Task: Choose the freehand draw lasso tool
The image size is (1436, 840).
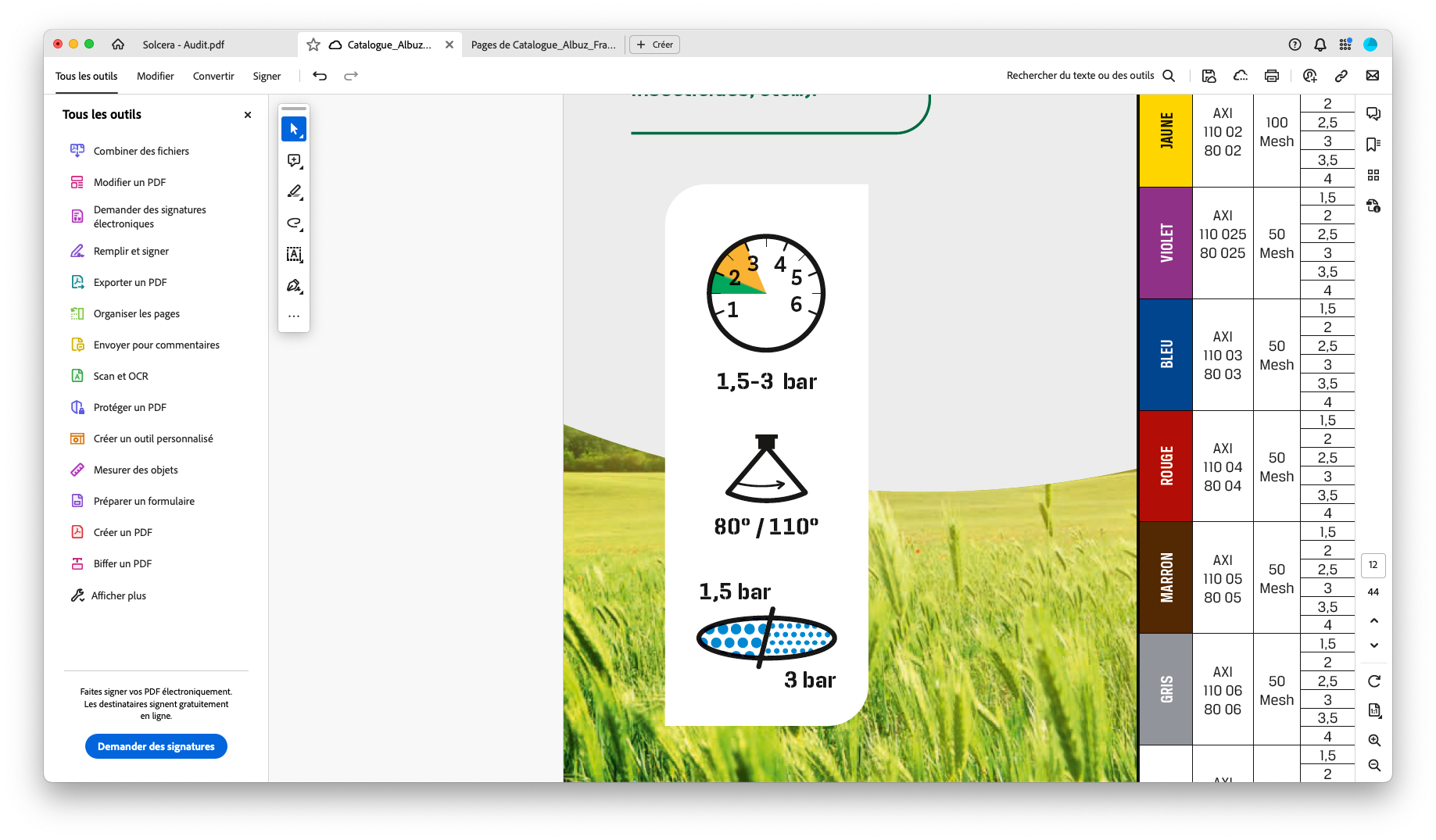Action: click(x=294, y=223)
